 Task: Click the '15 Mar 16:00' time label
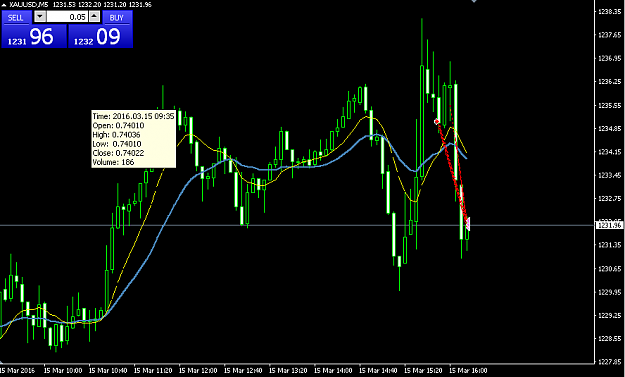tap(468, 371)
